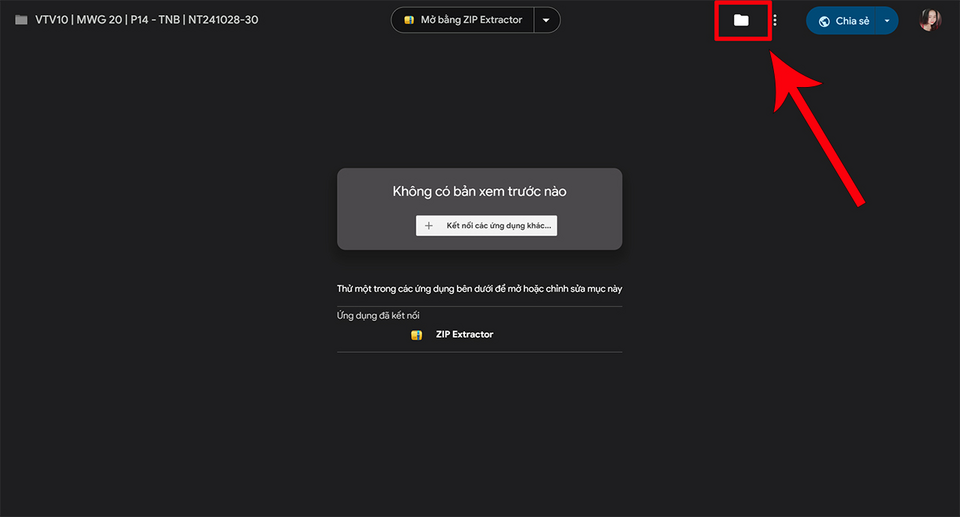Open the profile avatar account menu

(x=930, y=20)
